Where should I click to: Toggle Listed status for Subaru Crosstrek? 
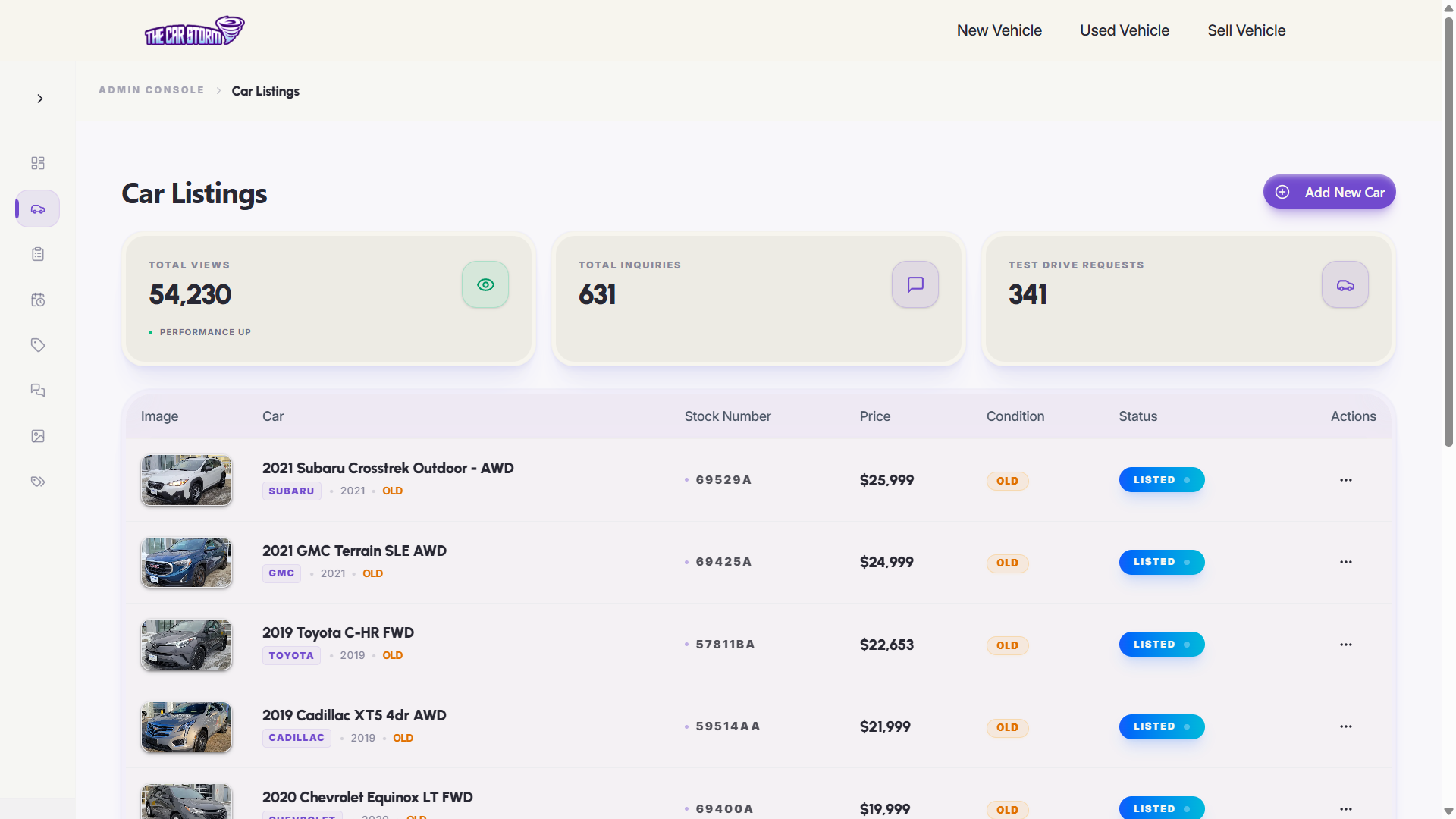coord(1162,480)
